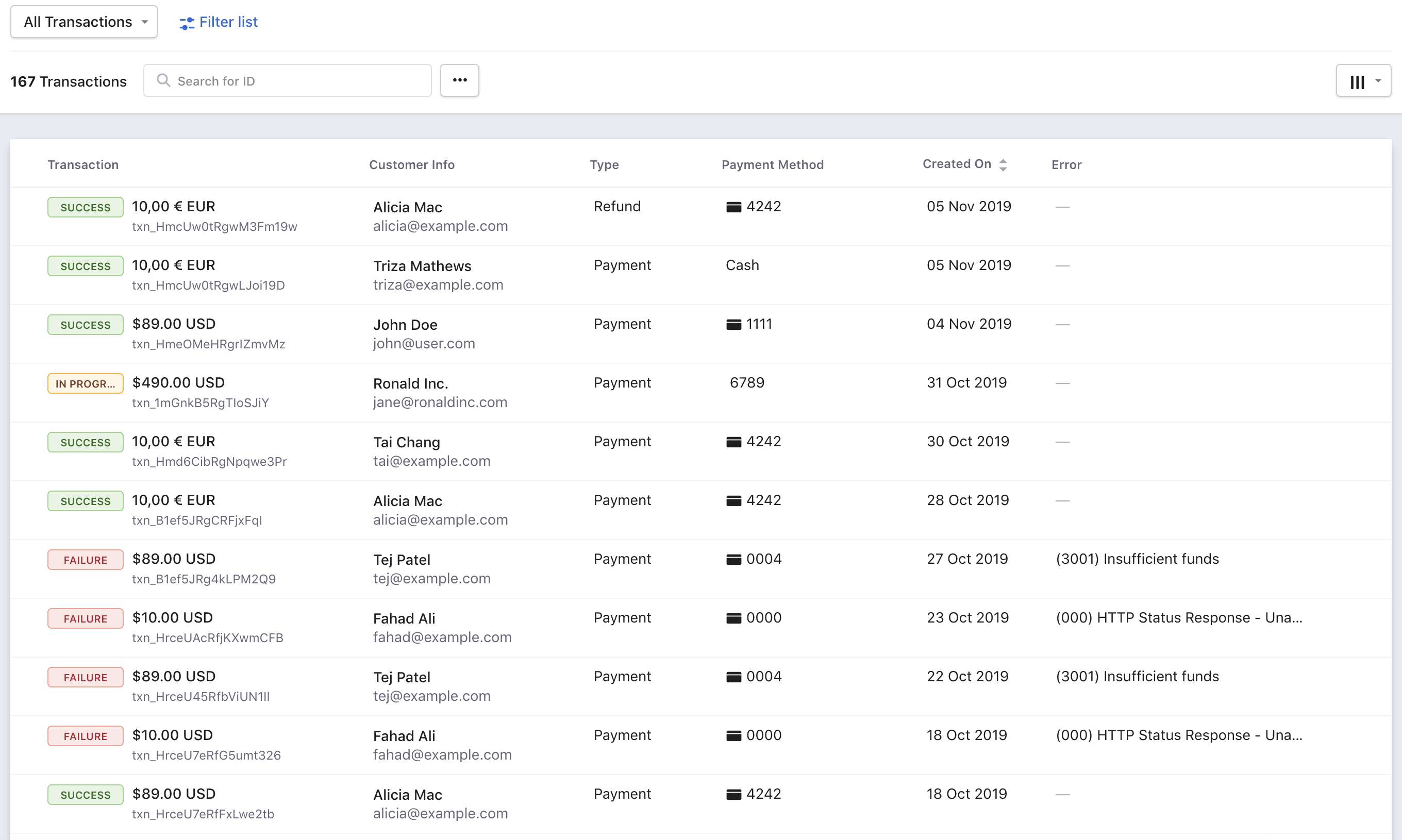The width and height of the screenshot is (1402, 840).
Task: Click the IN PROGRESS badge for Ronald Inc.
Action: [85, 383]
